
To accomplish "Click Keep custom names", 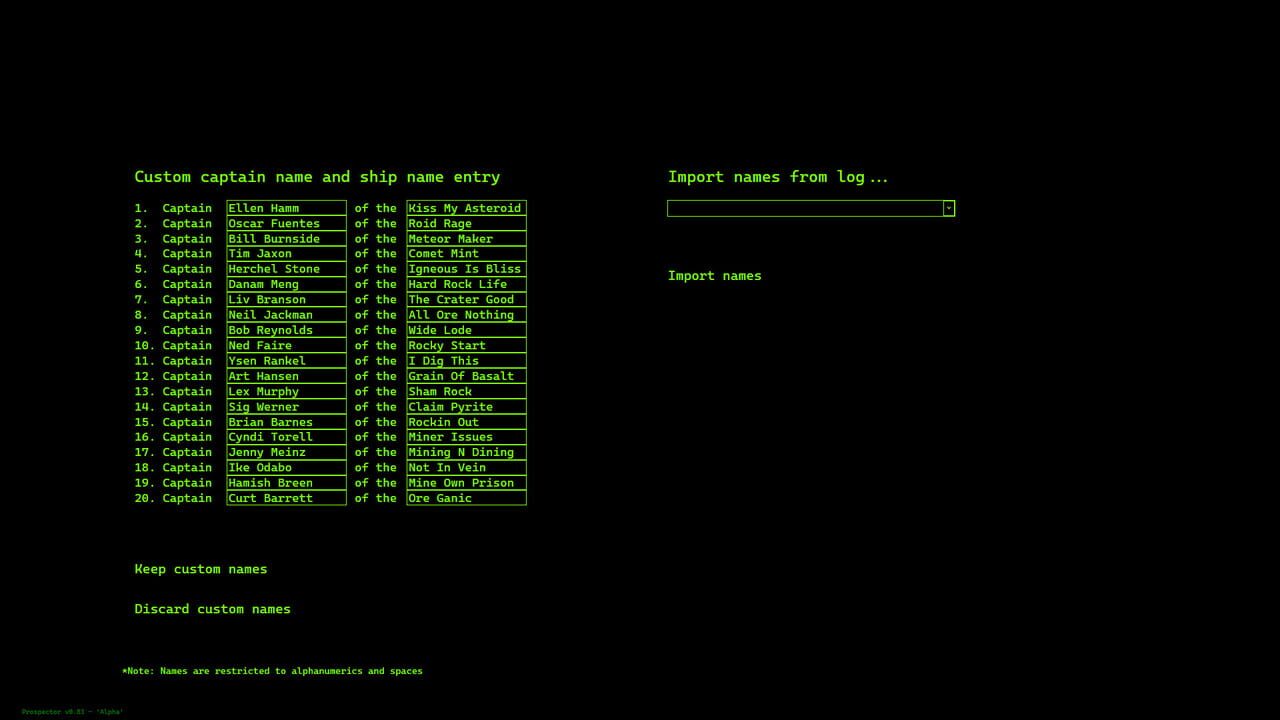I will tap(200, 569).
